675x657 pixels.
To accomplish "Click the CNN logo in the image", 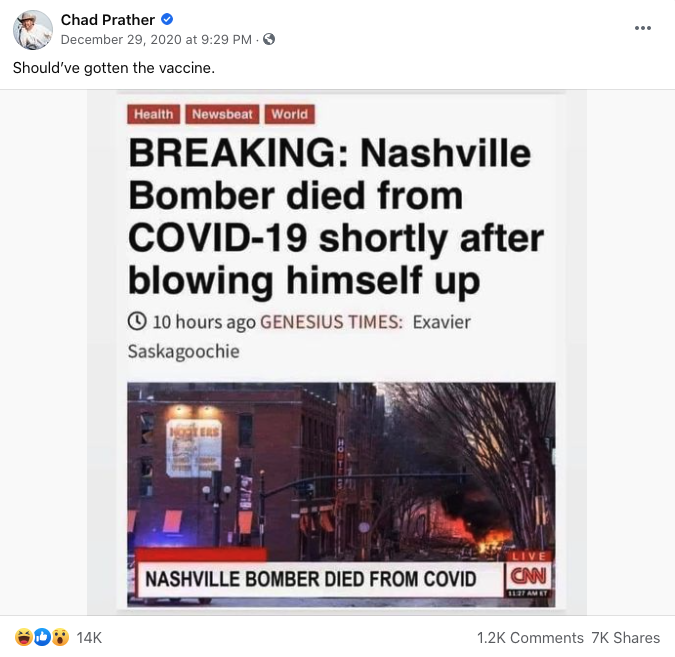I will [x=528, y=576].
